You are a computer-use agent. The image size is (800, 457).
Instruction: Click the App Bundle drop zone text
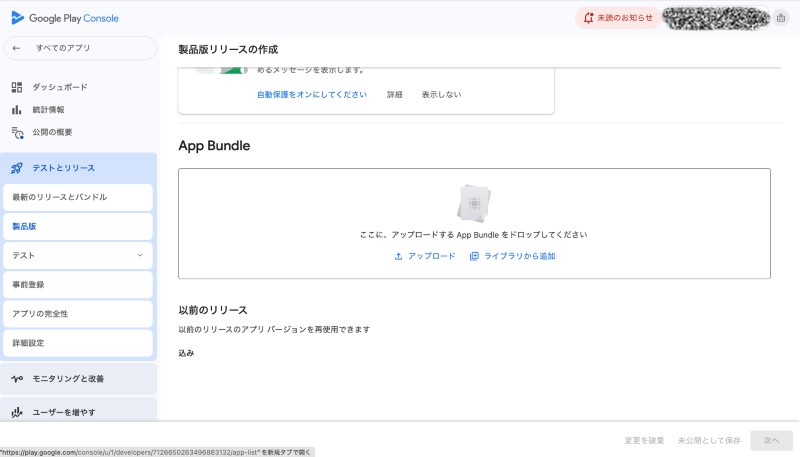click(473, 235)
